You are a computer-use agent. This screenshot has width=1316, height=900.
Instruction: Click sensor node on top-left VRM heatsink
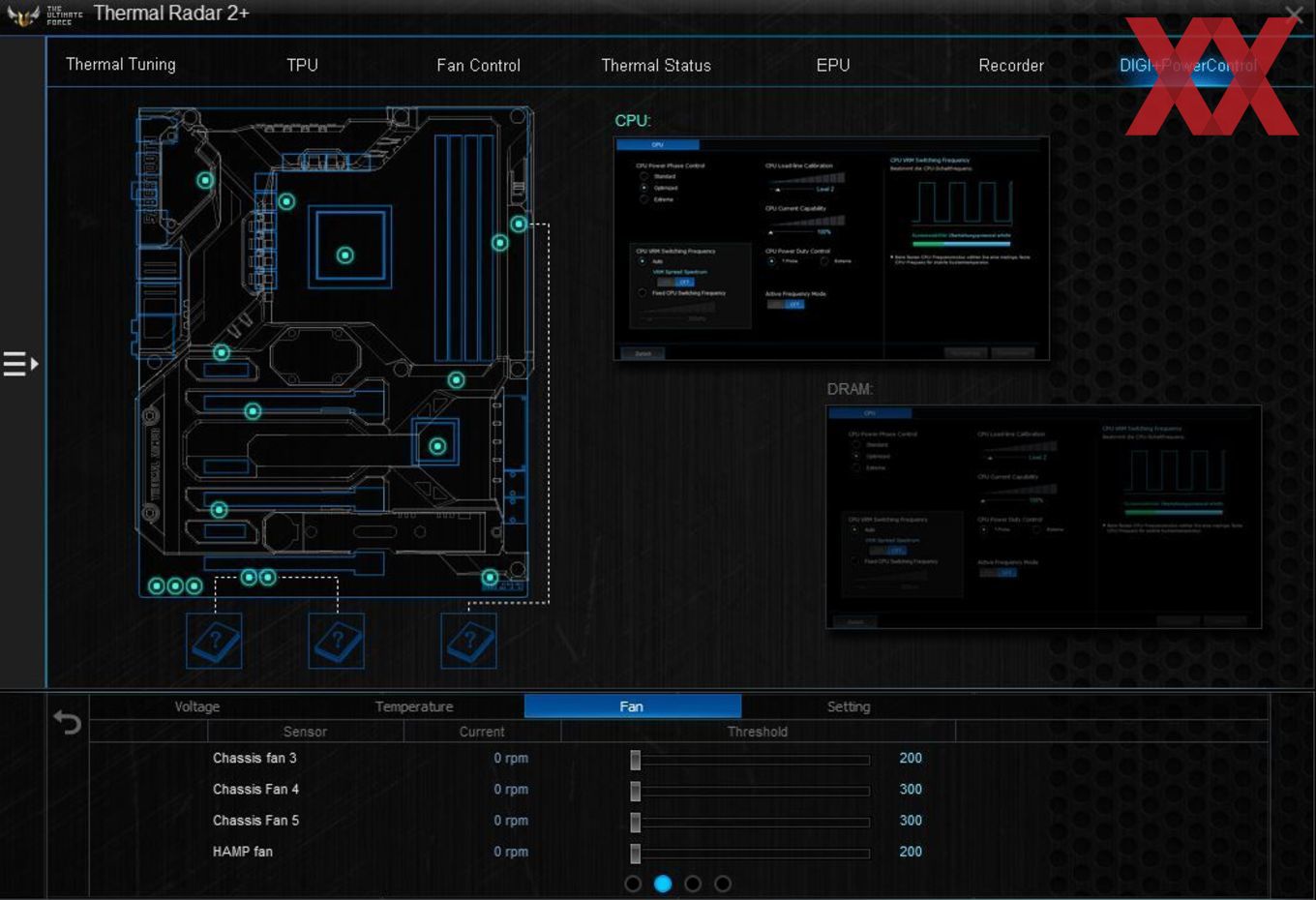(x=205, y=180)
